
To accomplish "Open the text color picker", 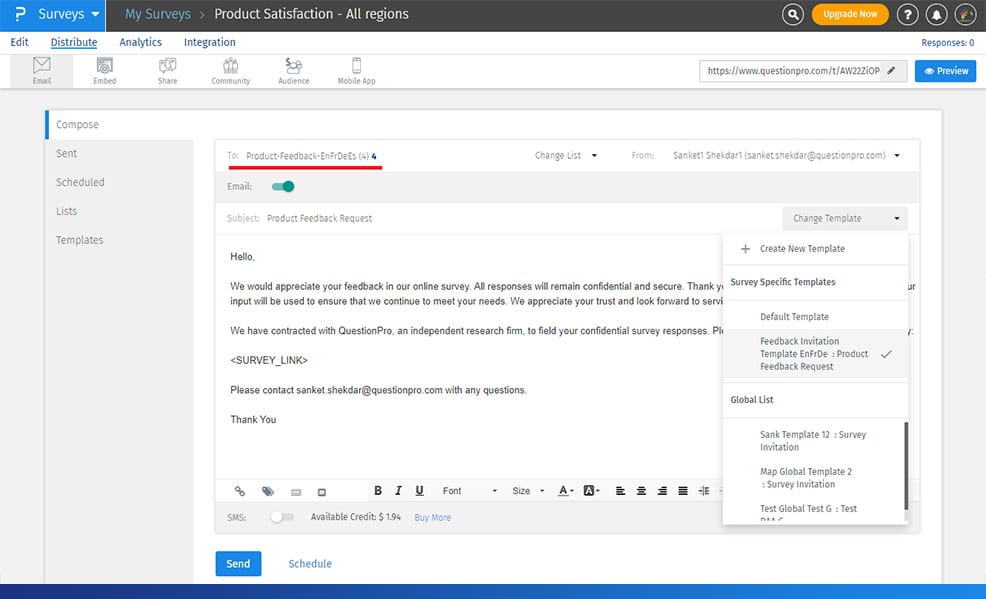I will click(565, 491).
